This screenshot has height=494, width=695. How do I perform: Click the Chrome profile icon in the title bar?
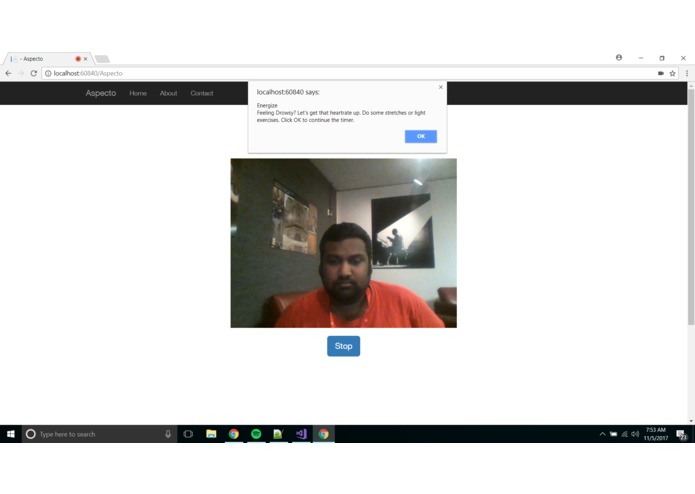click(x=619, y=58)
